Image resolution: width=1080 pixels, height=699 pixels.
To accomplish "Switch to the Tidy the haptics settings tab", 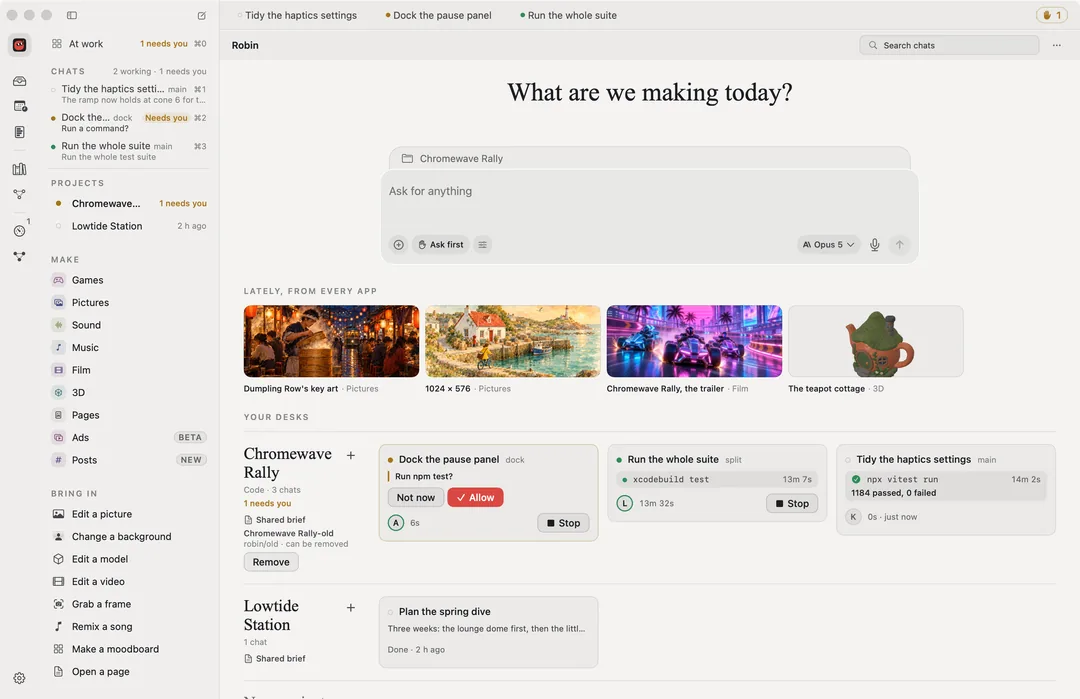I will tap(297, 15).
